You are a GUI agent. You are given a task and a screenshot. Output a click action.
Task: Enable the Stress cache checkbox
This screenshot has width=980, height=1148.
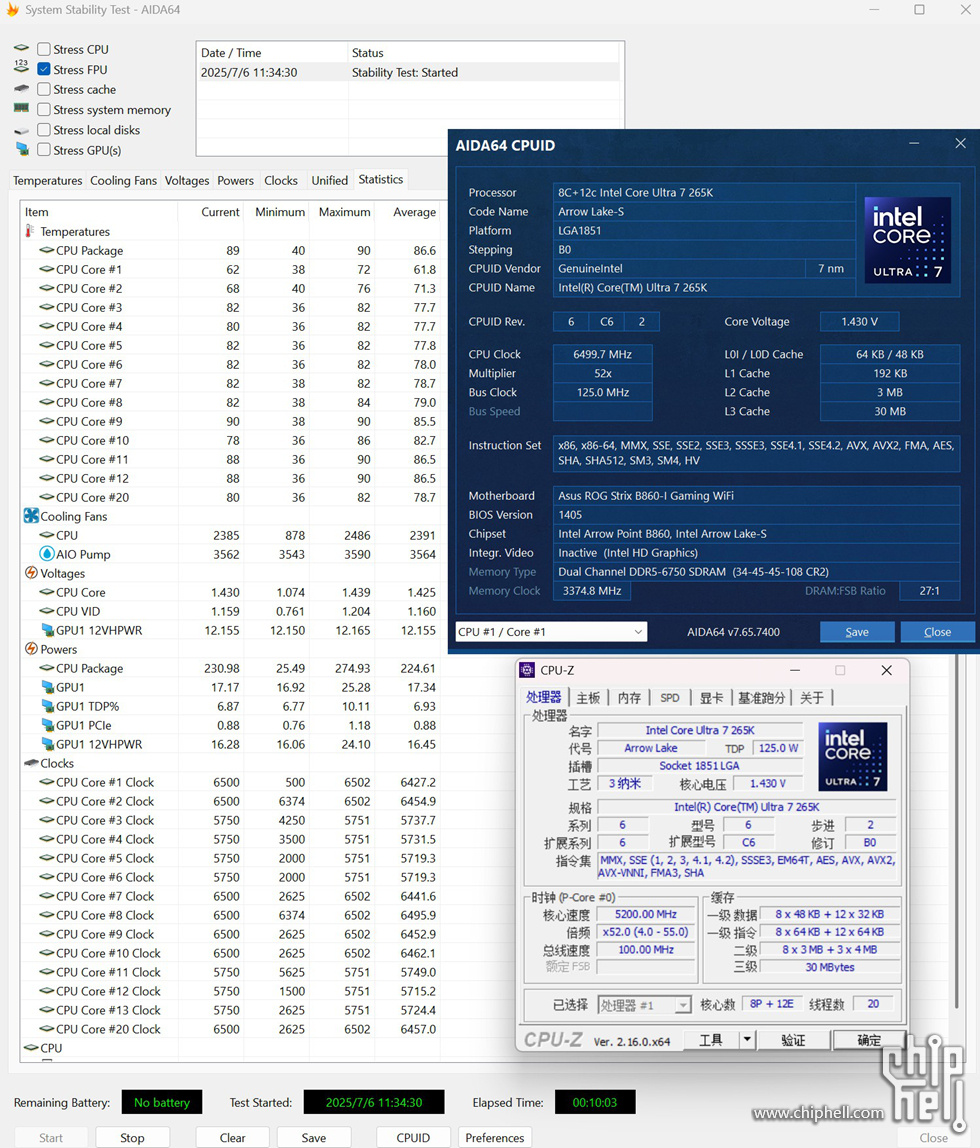point(44,89)
